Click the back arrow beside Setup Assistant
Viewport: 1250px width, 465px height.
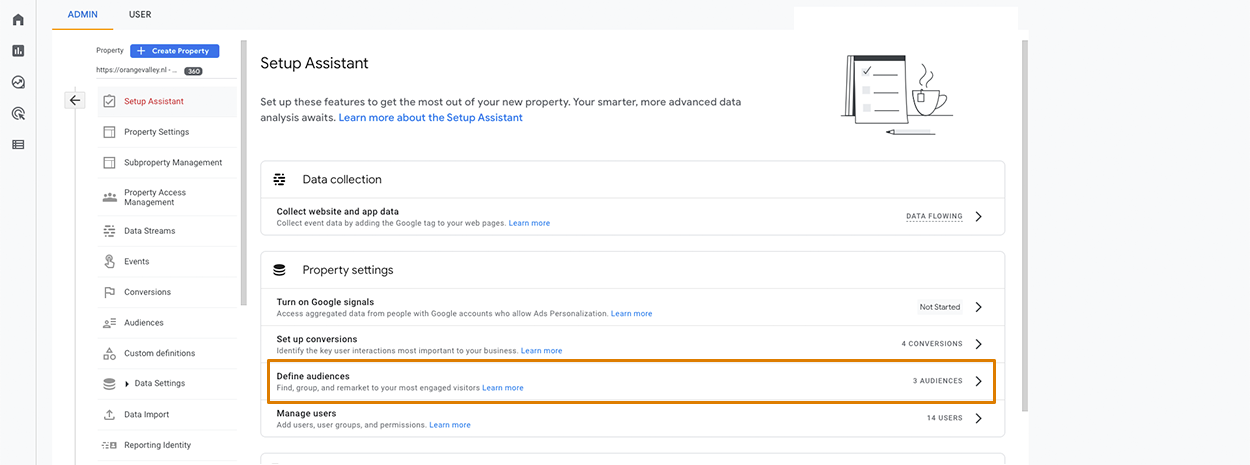coord(75,100)
